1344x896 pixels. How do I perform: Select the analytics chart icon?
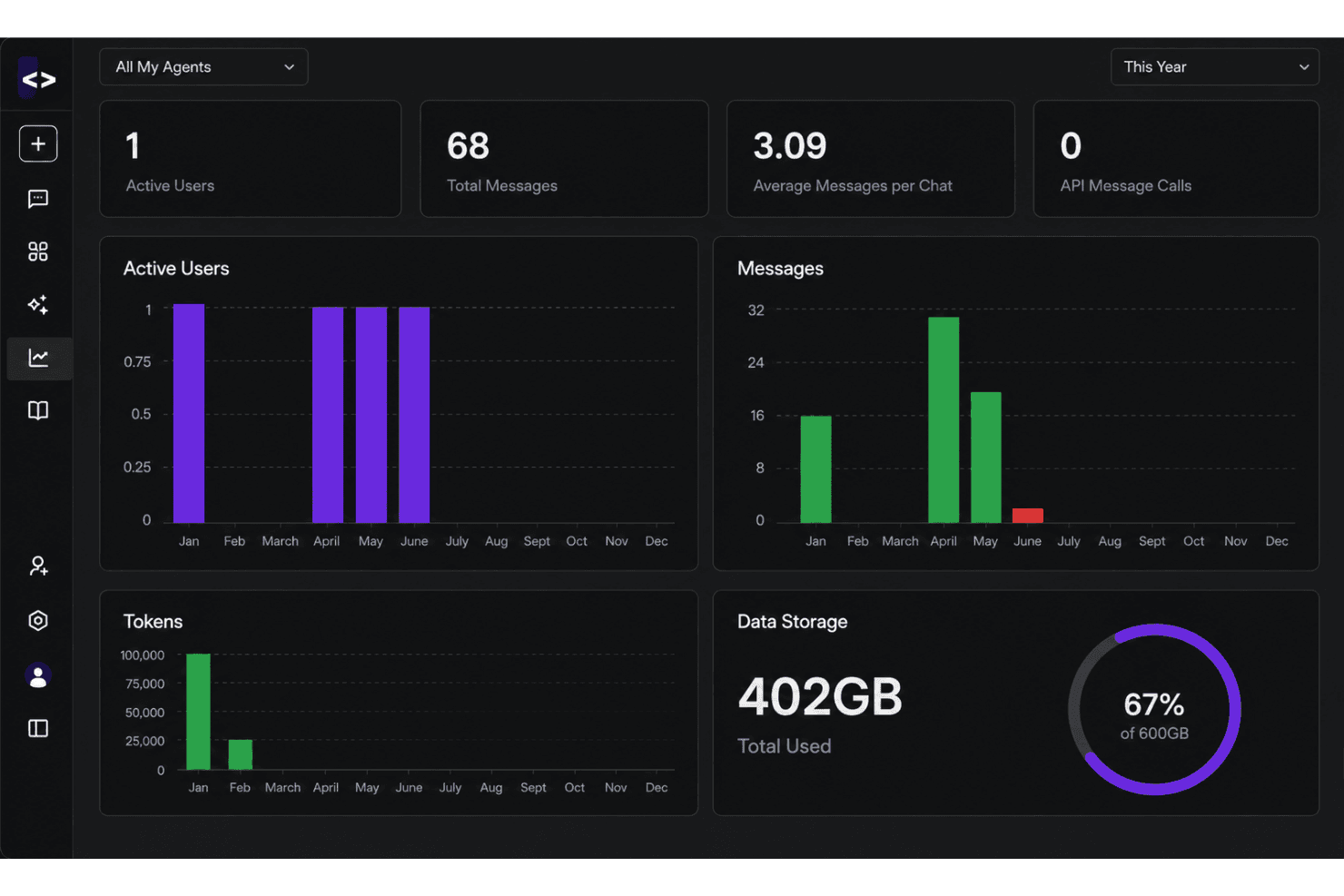[38, 358]
